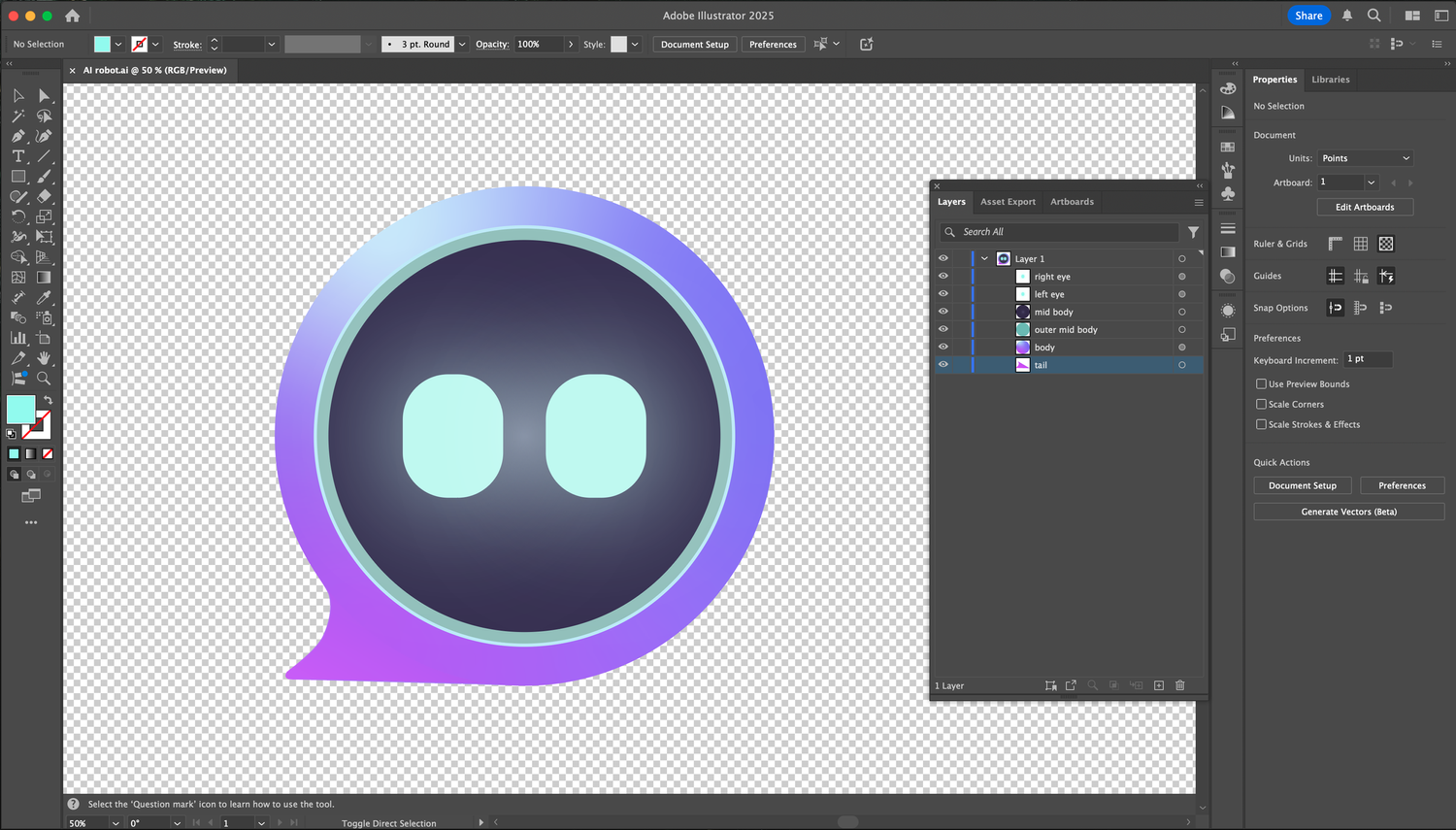
Task: Enable Scale Strokes & Effects checkbox
Action: [x=1261, y=424]
